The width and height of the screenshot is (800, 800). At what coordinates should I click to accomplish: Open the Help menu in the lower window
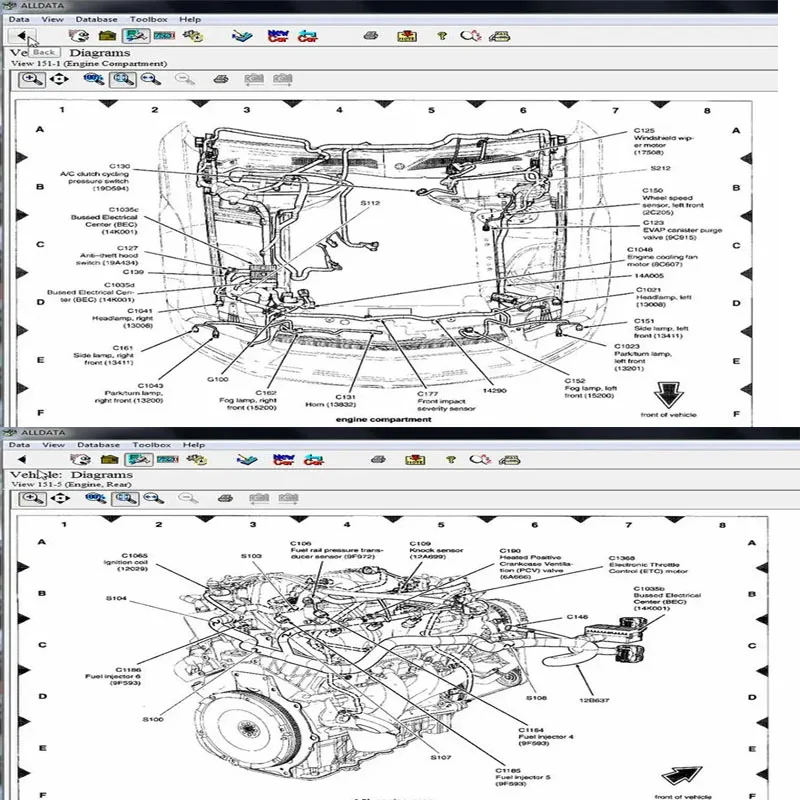[x=194, y=445]
